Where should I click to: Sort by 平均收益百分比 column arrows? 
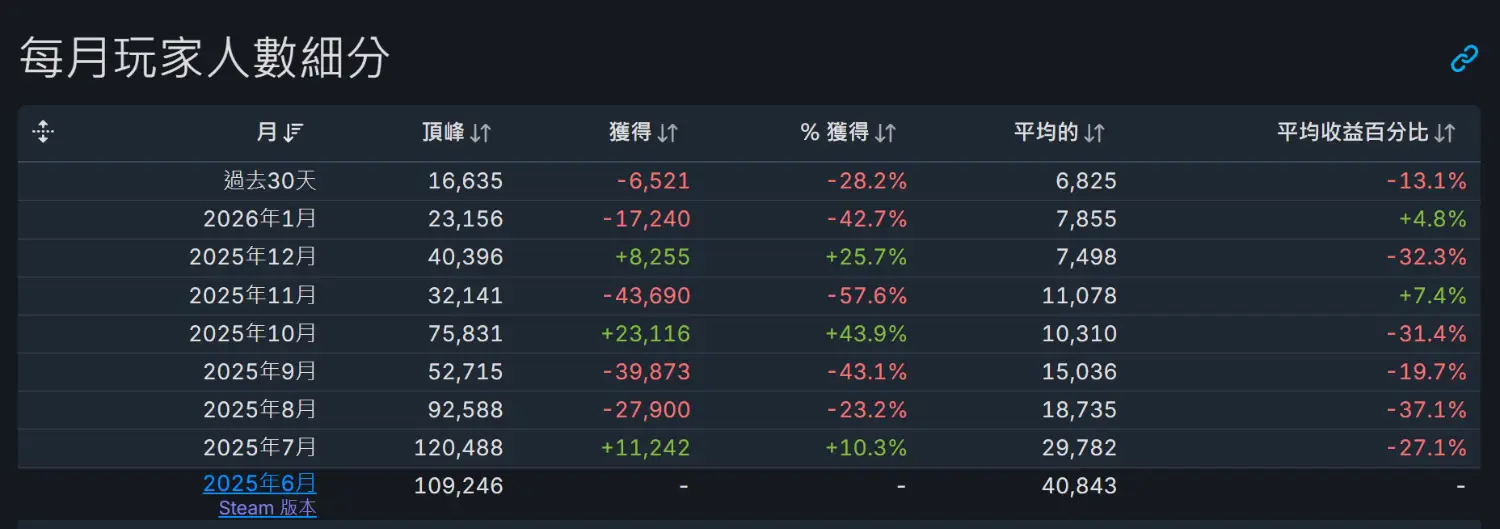(x=1444, y=133)
